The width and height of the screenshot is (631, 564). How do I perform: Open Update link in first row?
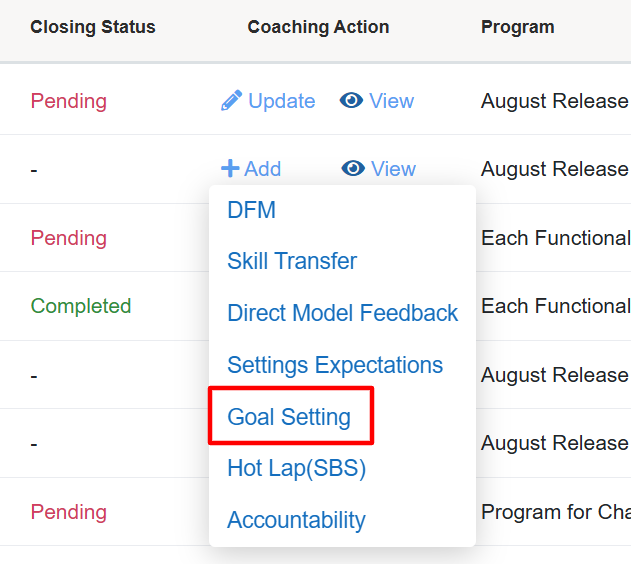click(281, 101)
